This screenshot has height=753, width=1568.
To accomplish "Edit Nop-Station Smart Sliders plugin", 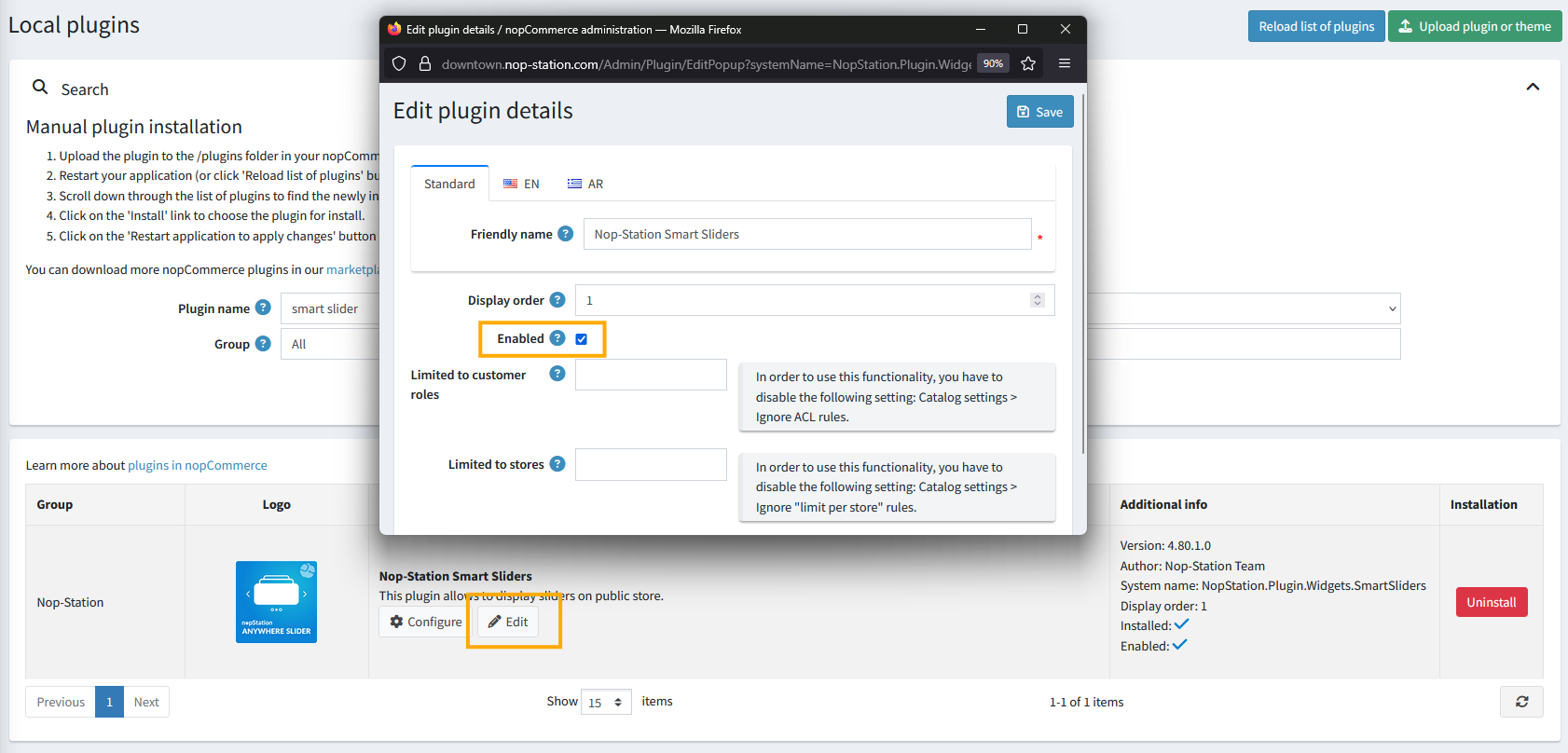I will (x=508, y=622).
